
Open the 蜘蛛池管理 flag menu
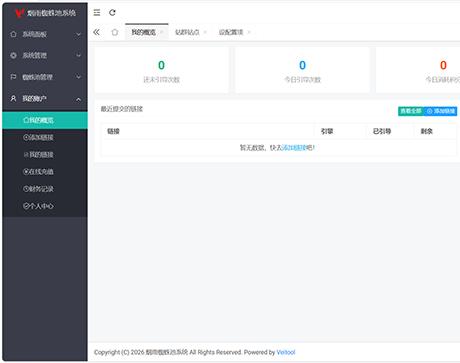click(45, 77)
